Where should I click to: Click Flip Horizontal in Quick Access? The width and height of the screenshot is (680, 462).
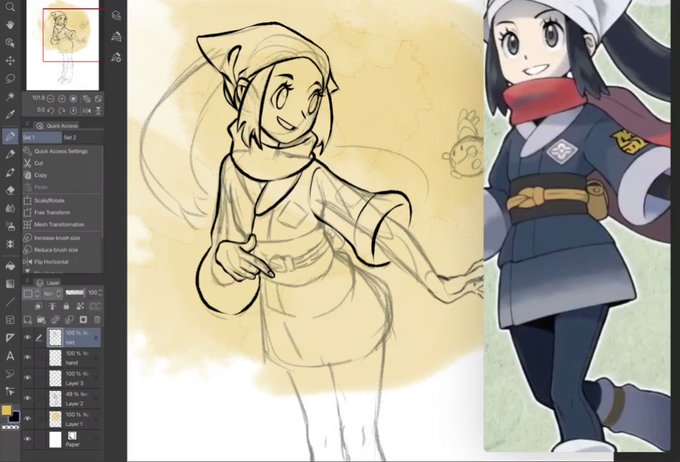[51, 262]
